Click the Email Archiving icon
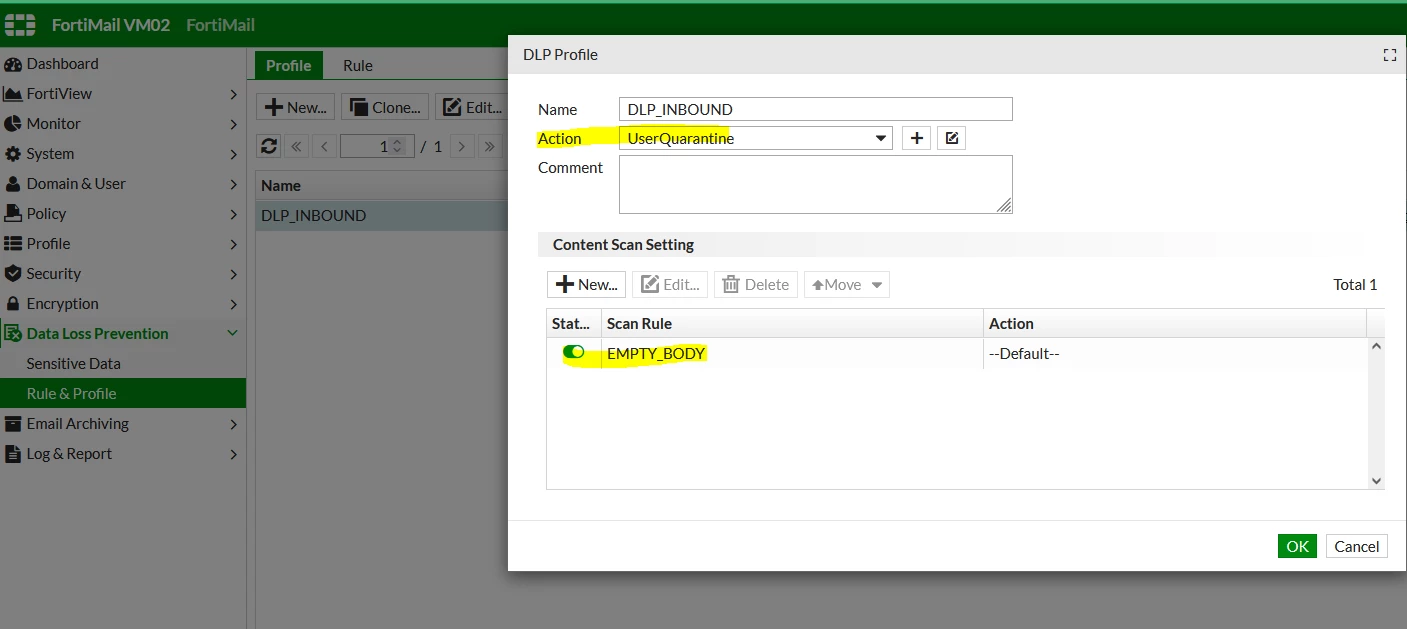This screenshot has height=629, width=1407. [x=13, y=424]
